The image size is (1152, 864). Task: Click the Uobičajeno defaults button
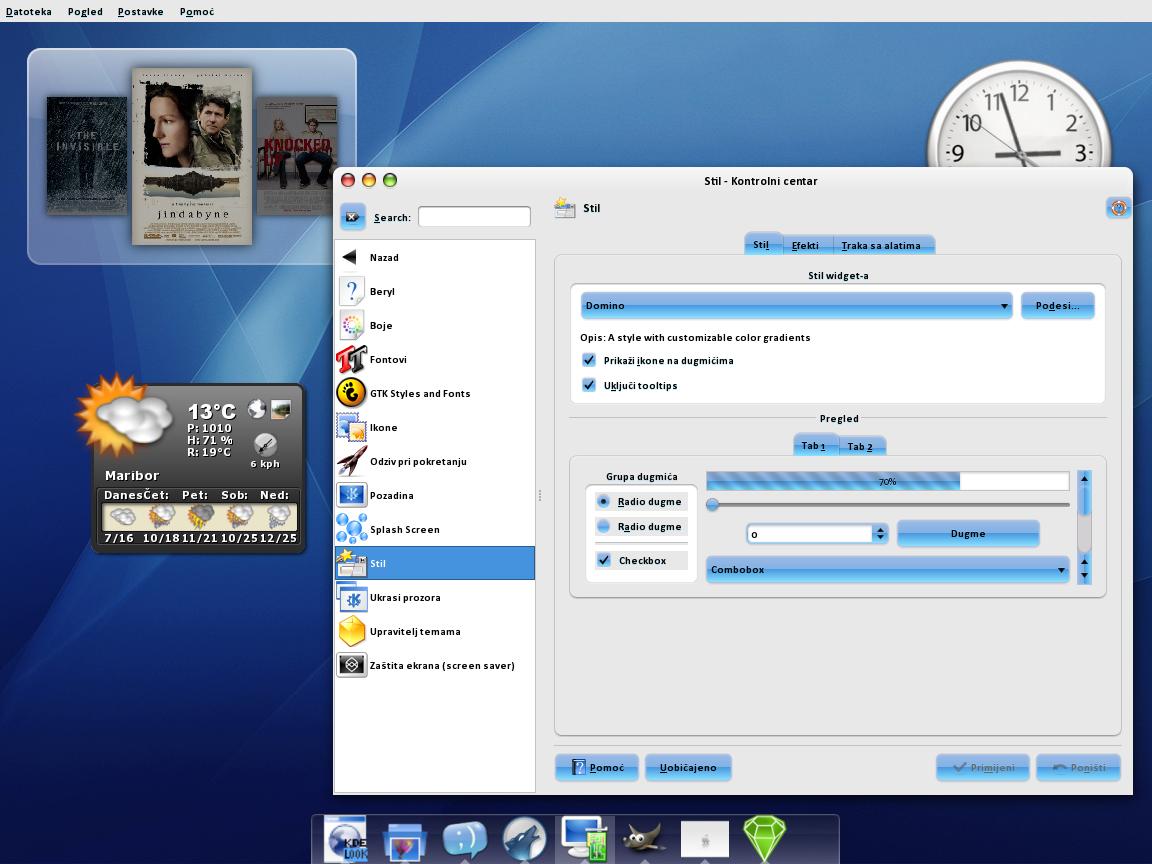[688, 768]
